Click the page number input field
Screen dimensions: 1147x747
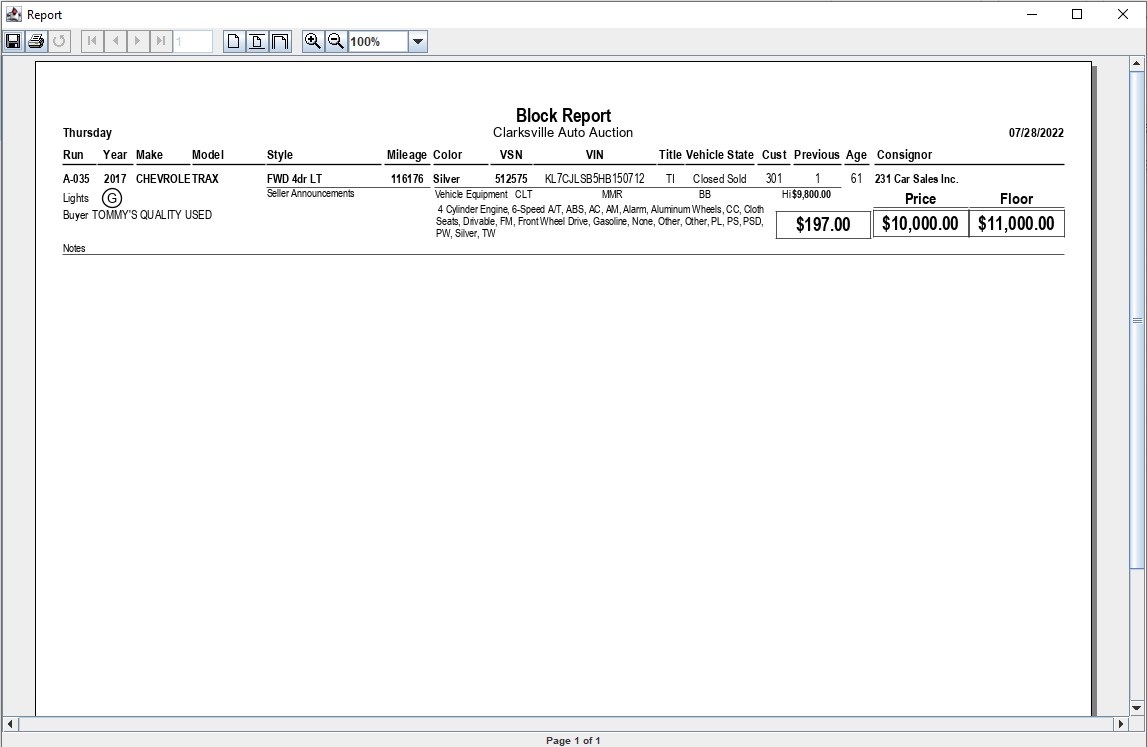pyautogui.click(x=193, y=41)
